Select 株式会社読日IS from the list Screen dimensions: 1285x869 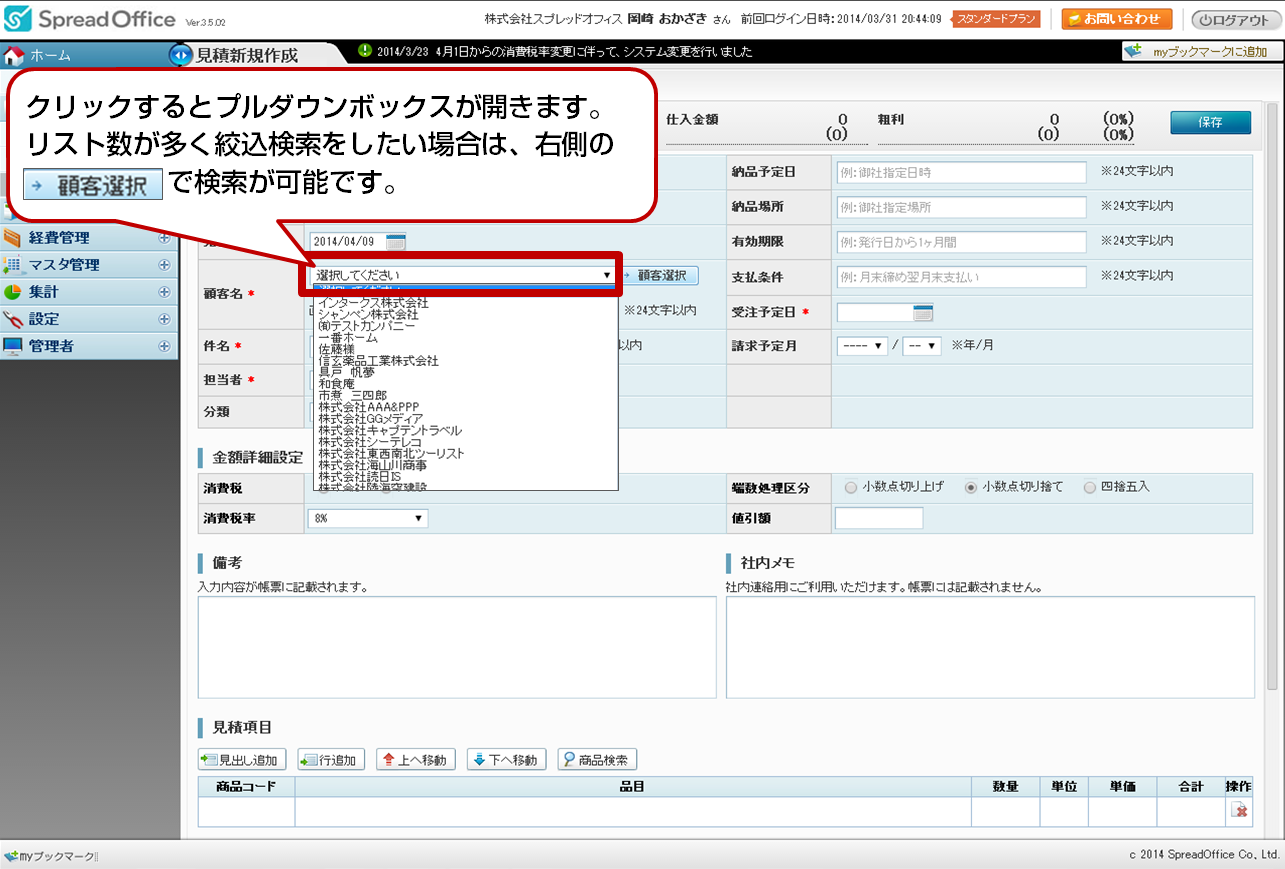361,477
